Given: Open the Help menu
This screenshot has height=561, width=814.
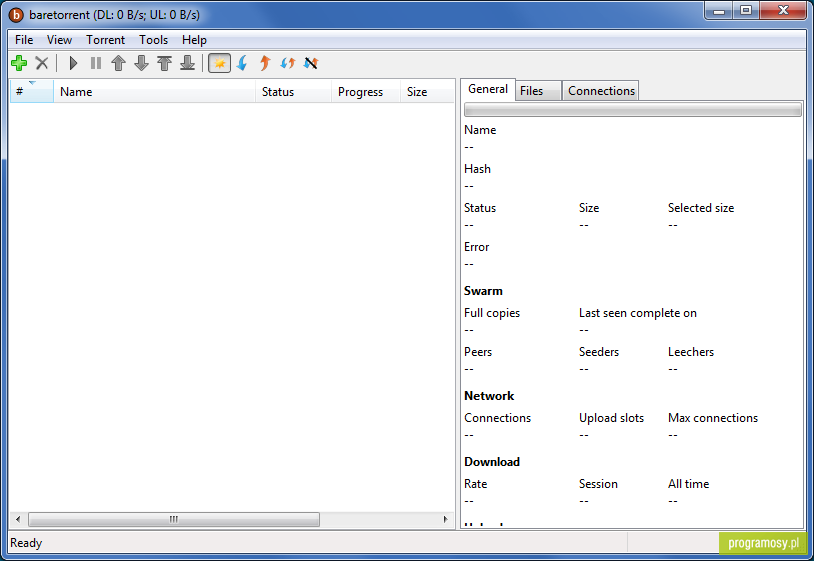Looking at the screenshot, I should 194,40.
